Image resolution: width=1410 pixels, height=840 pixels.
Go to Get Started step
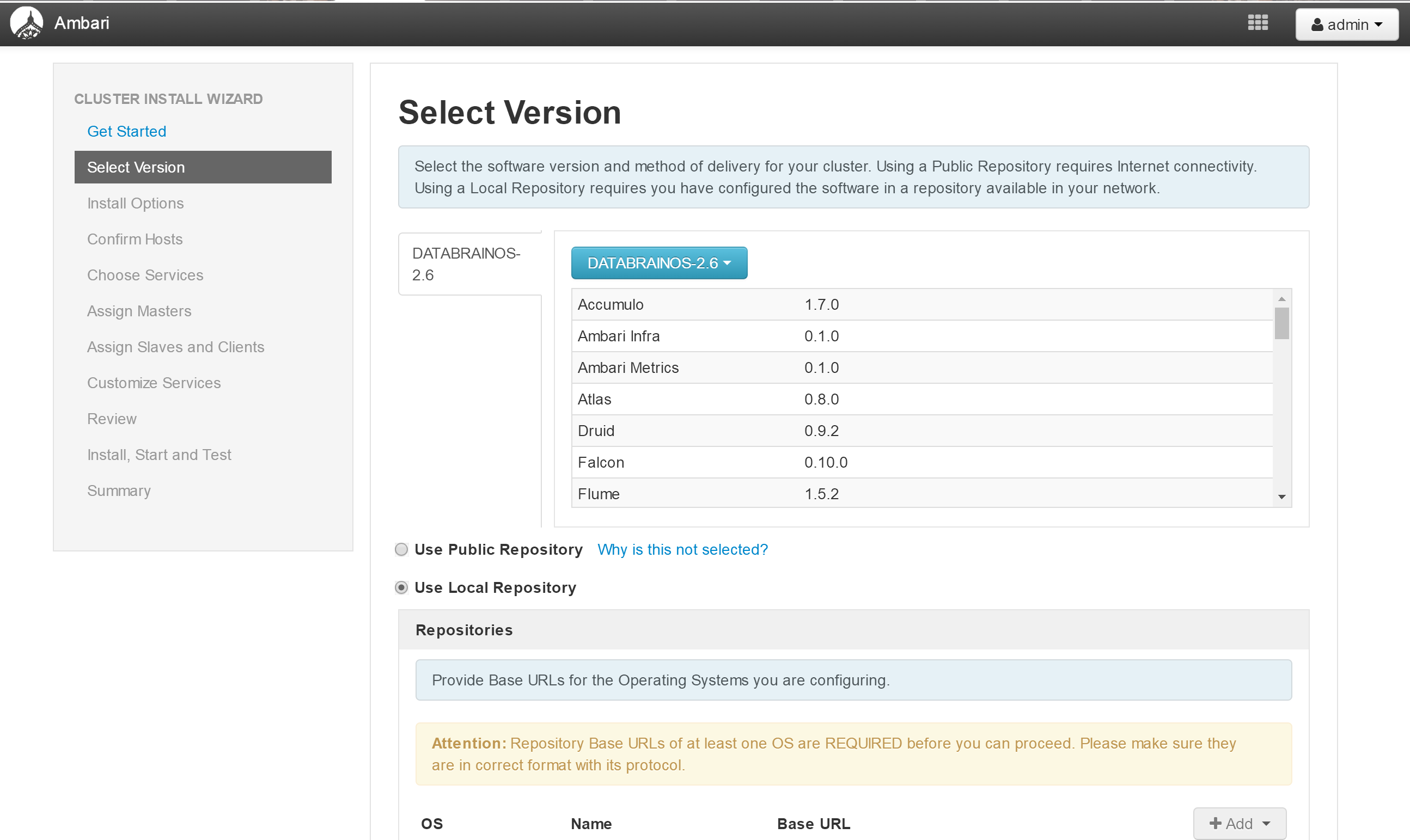pos(127,131)
